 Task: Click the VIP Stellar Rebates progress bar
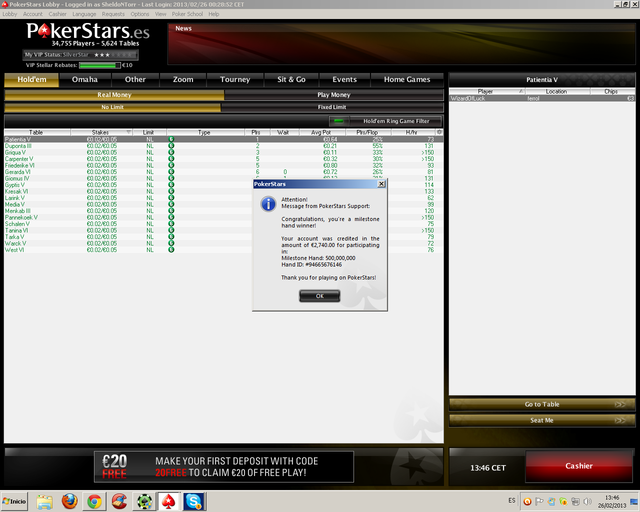(100, 65)
